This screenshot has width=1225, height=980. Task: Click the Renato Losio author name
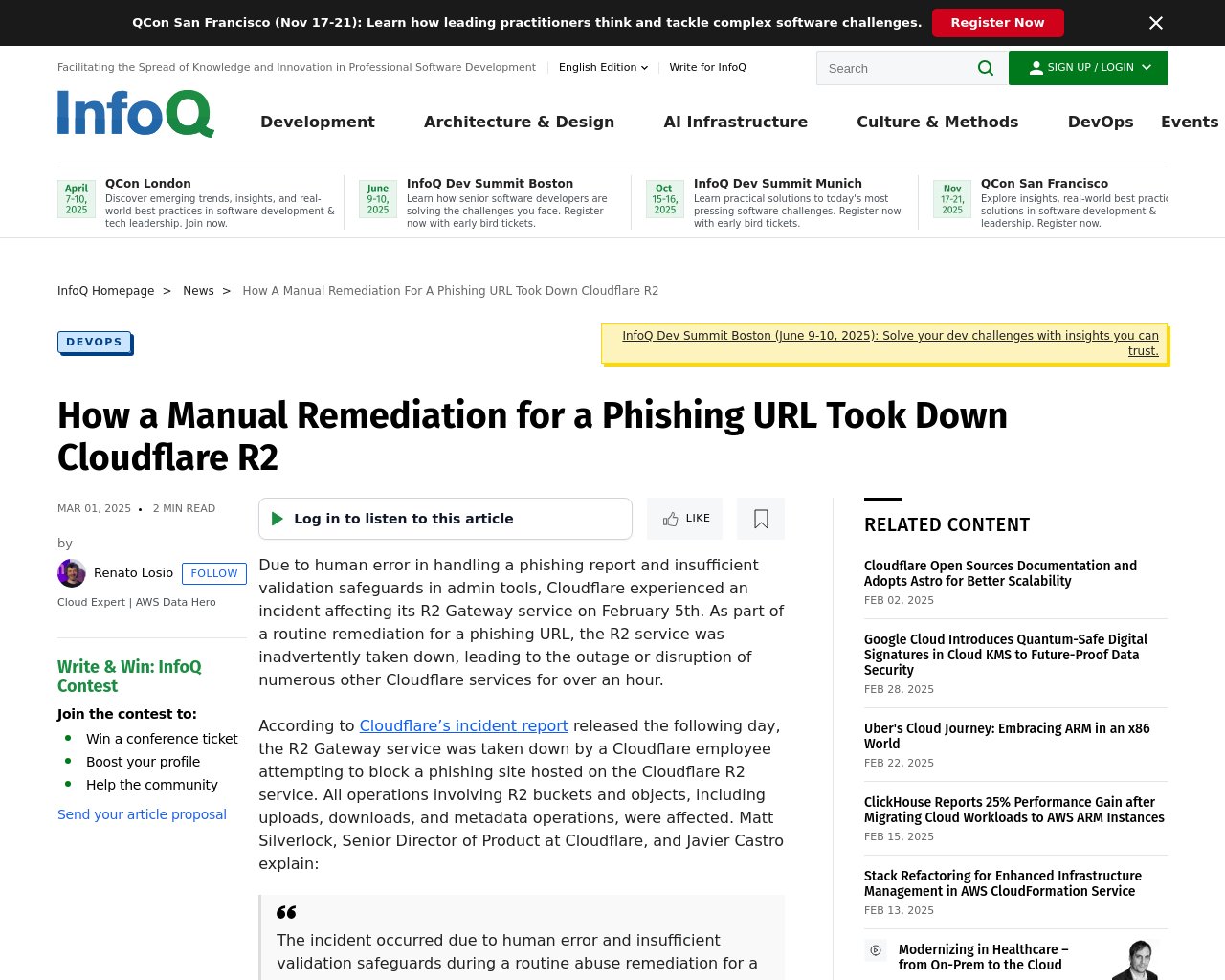133,573
